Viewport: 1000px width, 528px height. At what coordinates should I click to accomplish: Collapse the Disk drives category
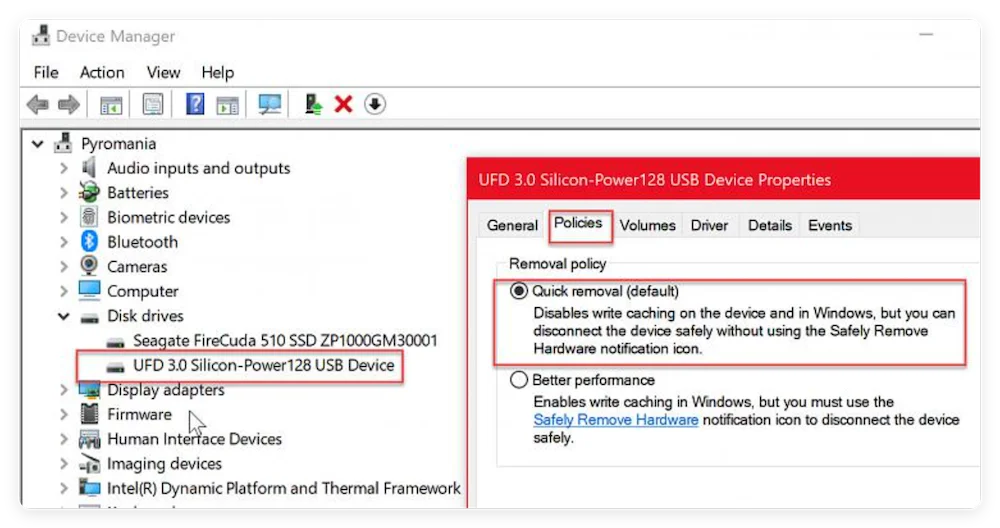tap(64, 316)
